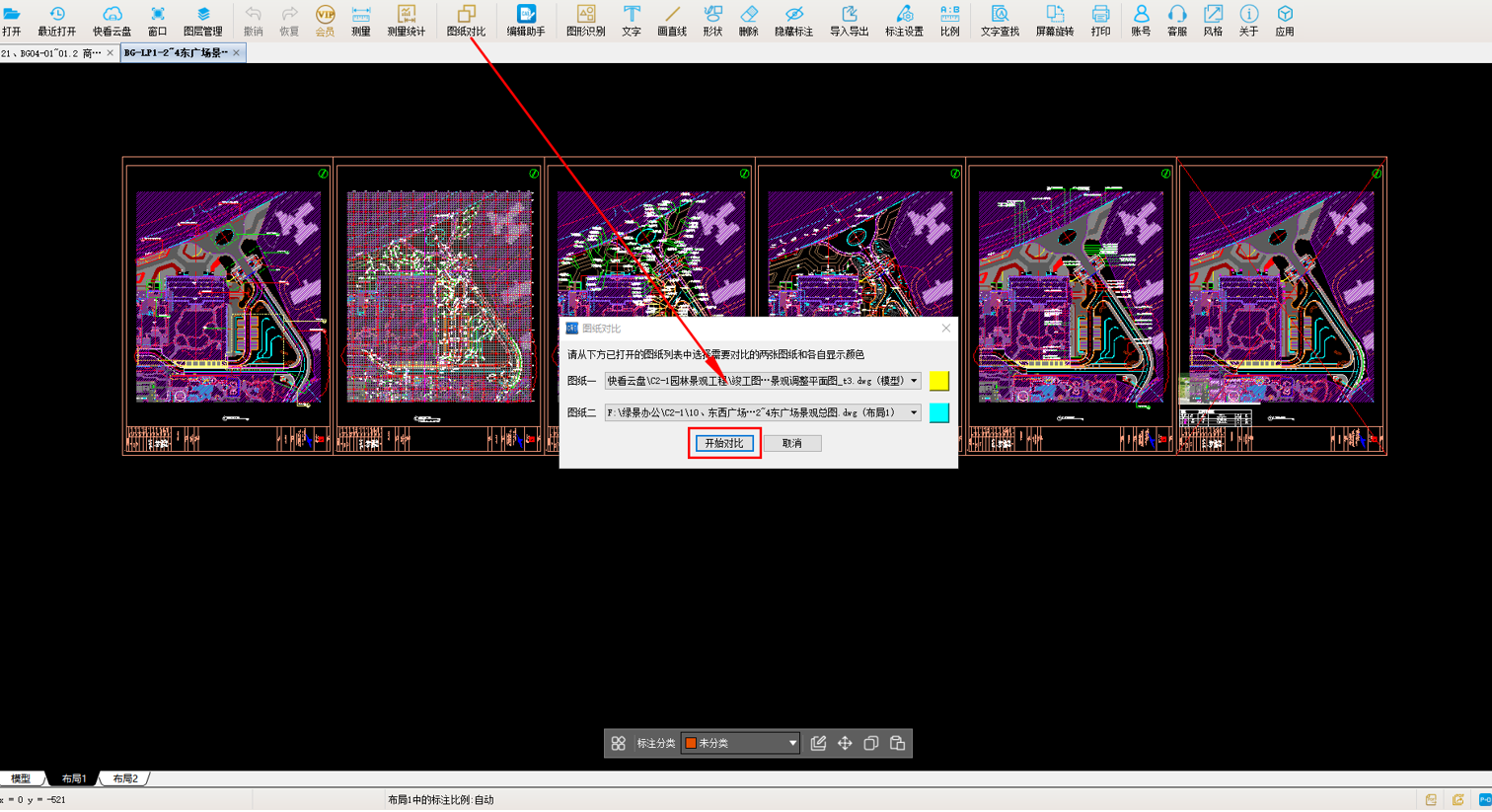The image size is (1492, 812).
Task: Select the 画直线 draw line tool
Action: (672, 20)
